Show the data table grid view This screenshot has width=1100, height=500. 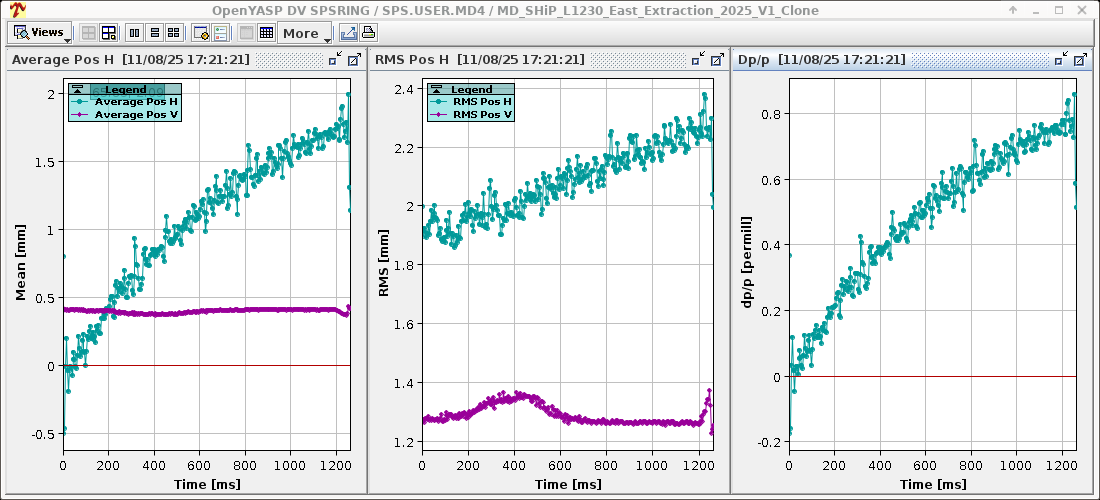tap(266, 33)
